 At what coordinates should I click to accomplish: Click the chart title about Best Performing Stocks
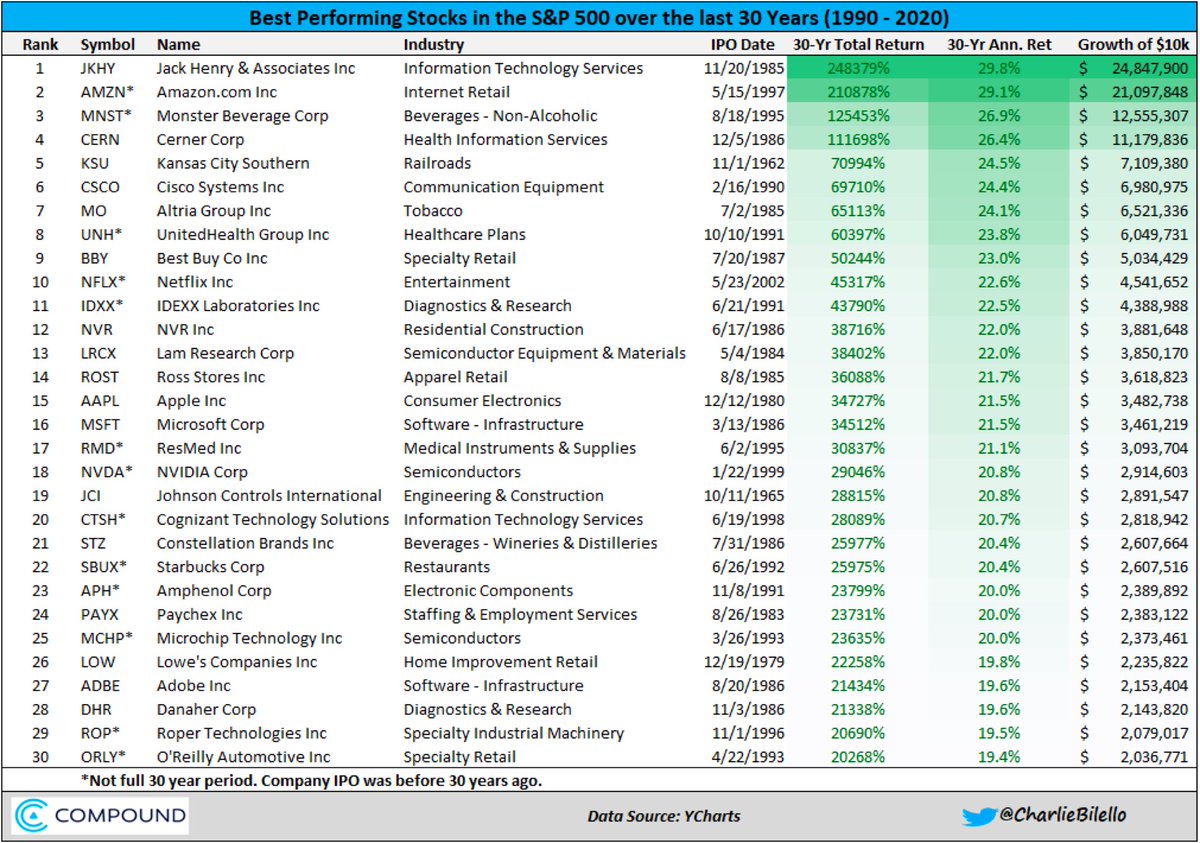click(598, 17)
